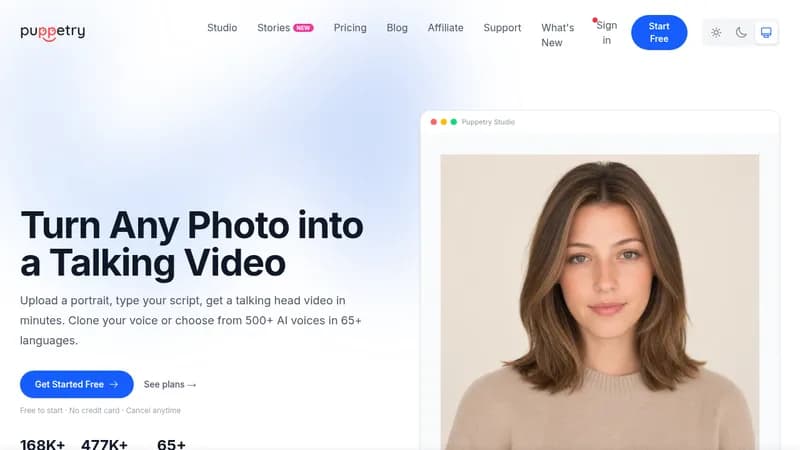
Task: Open the Blog link
Action: coord(397,28)
